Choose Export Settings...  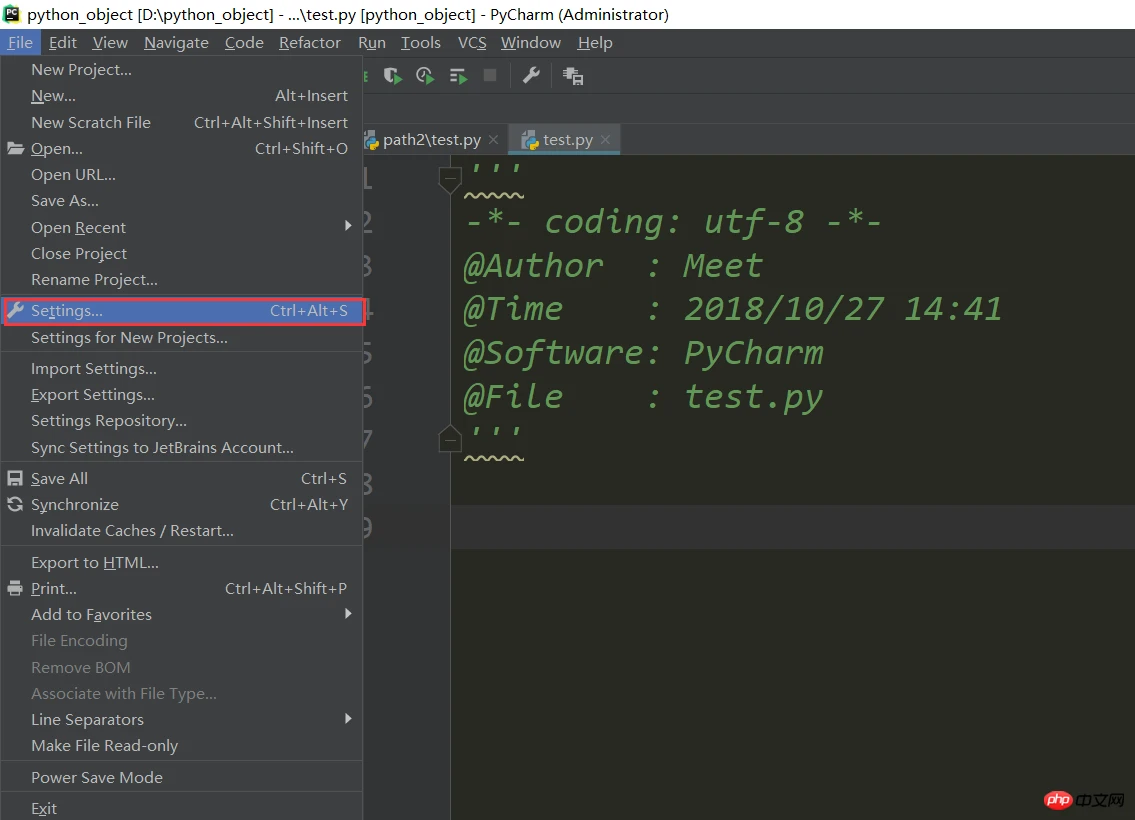pyautogui.click(x=181, y=394)
